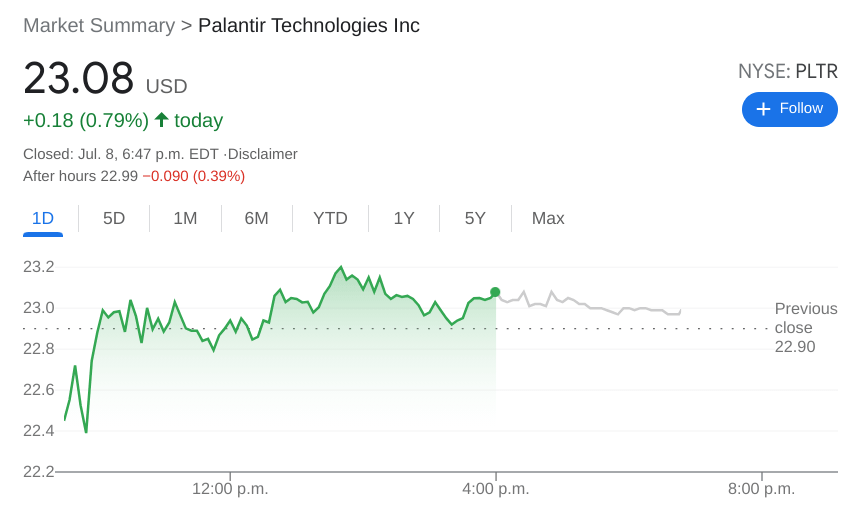Click the 23.08 USD price

coord(79,78)
